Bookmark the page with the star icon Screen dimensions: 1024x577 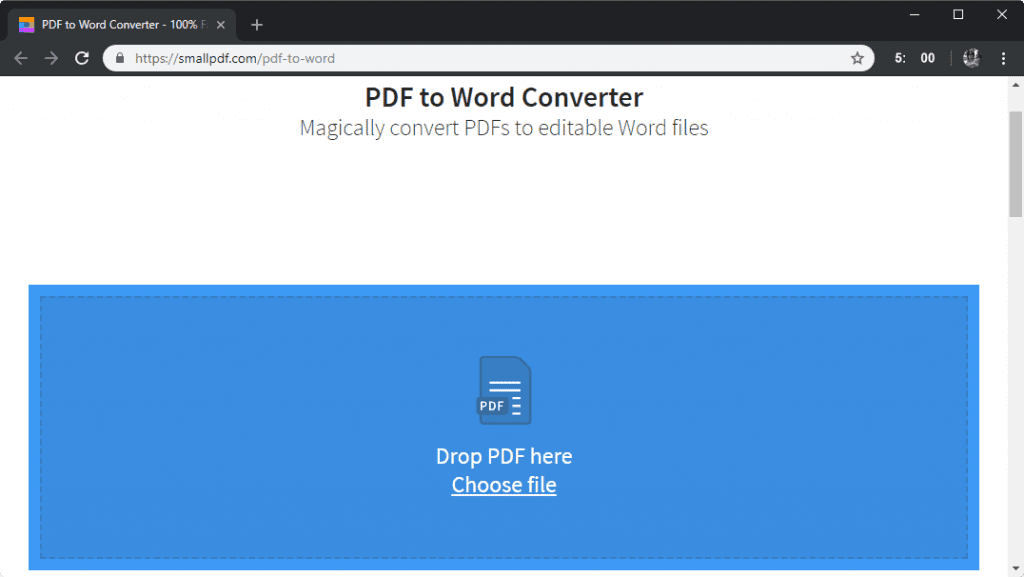(857, 58)
